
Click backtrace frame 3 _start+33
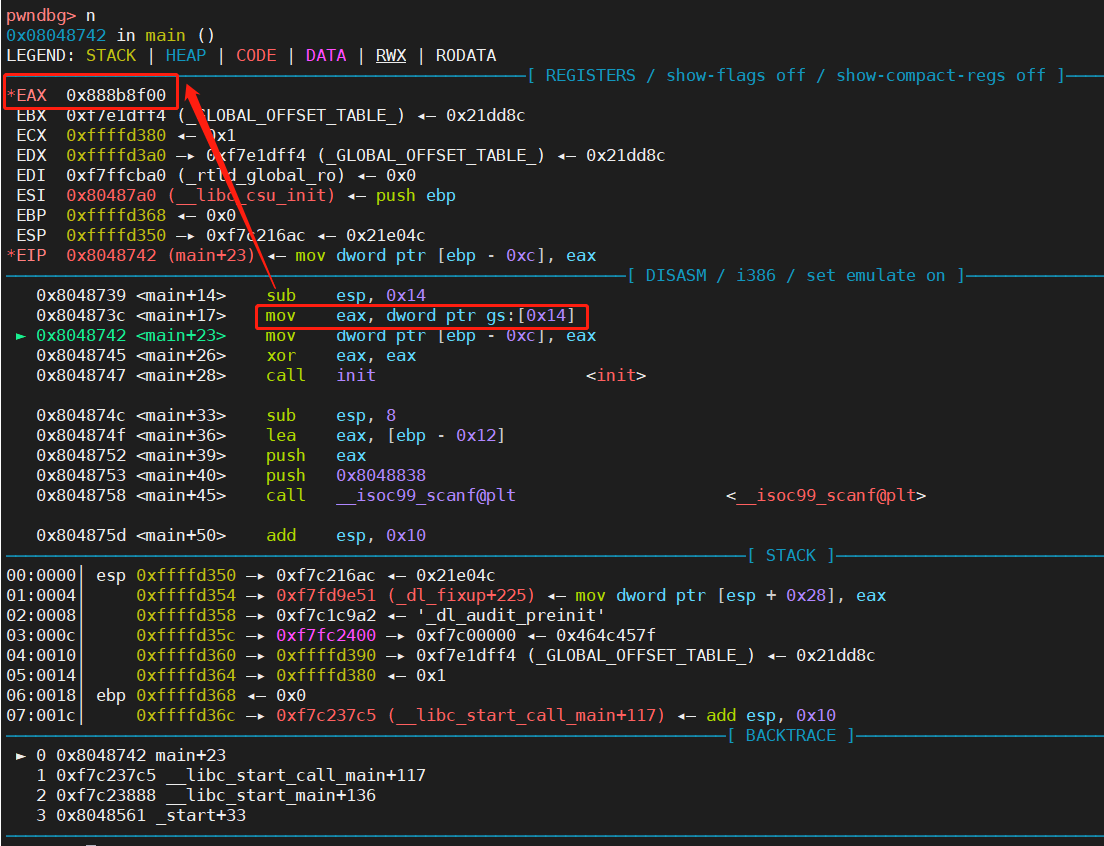(x=141, y=816)
